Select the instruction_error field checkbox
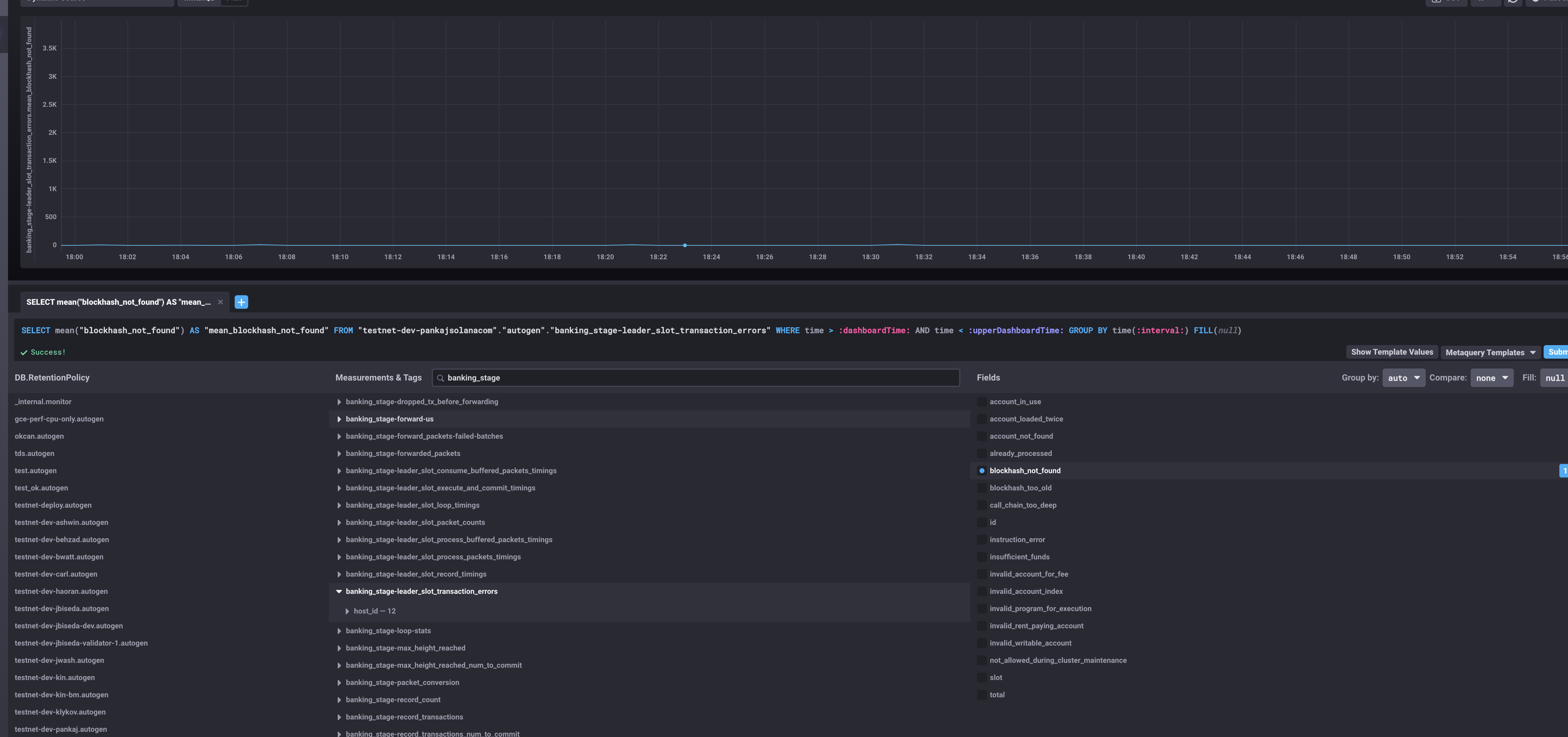 982,540
